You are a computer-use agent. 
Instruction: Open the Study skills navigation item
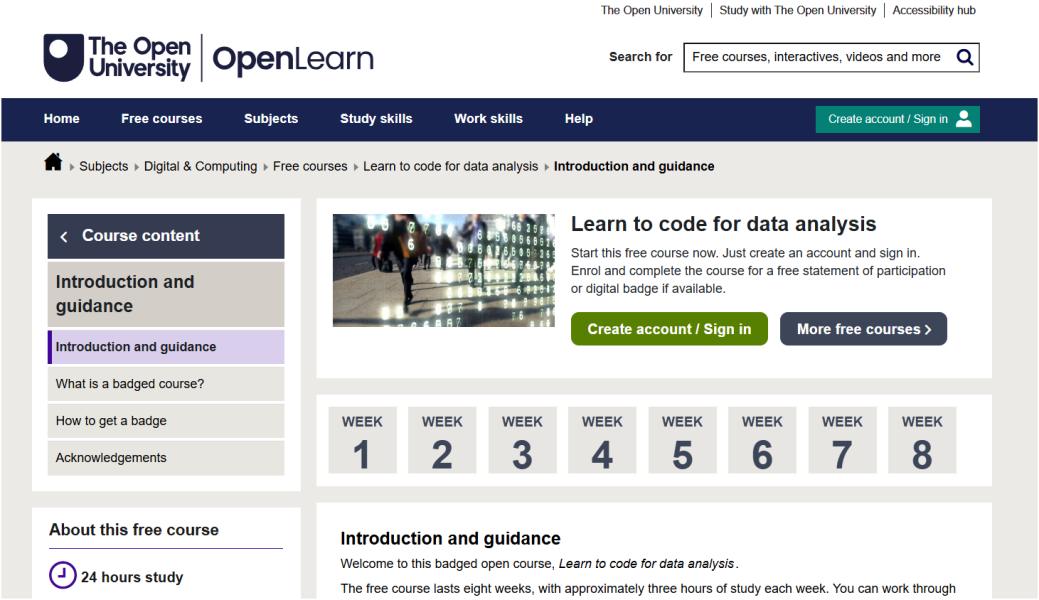tap(376, 119)
